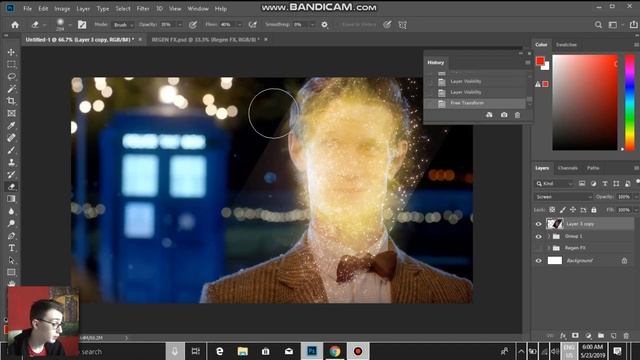
Task: Add layer mask button in Layers panel
Action: [575, 336]
